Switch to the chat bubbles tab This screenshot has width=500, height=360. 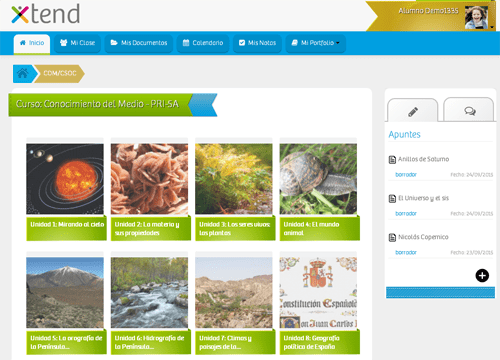tap(469, 110)
